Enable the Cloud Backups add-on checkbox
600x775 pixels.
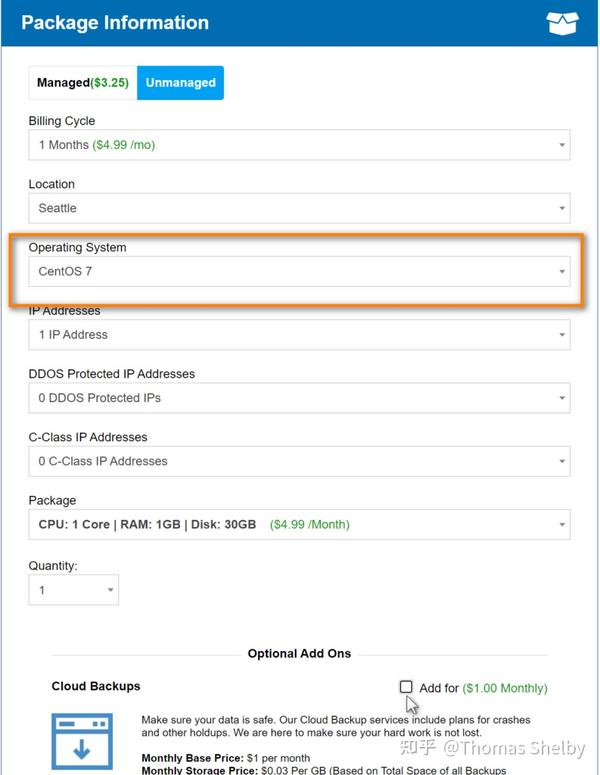pos(406,687)
